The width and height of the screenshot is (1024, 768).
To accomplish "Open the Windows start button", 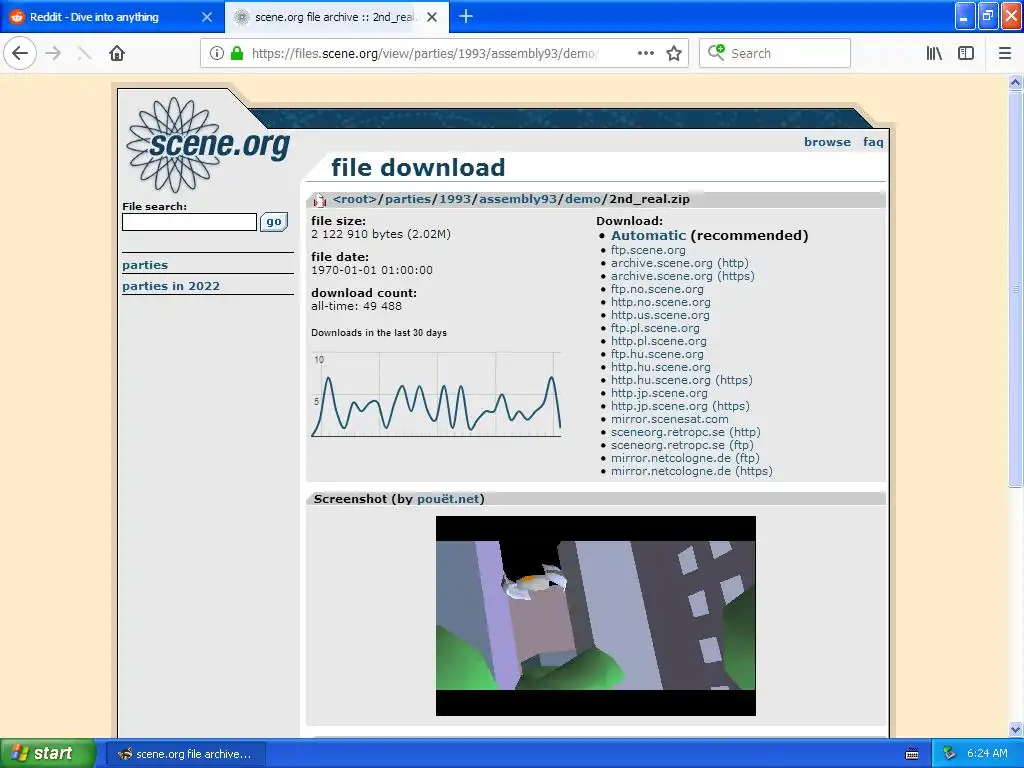I will click(x=48, y=754).
